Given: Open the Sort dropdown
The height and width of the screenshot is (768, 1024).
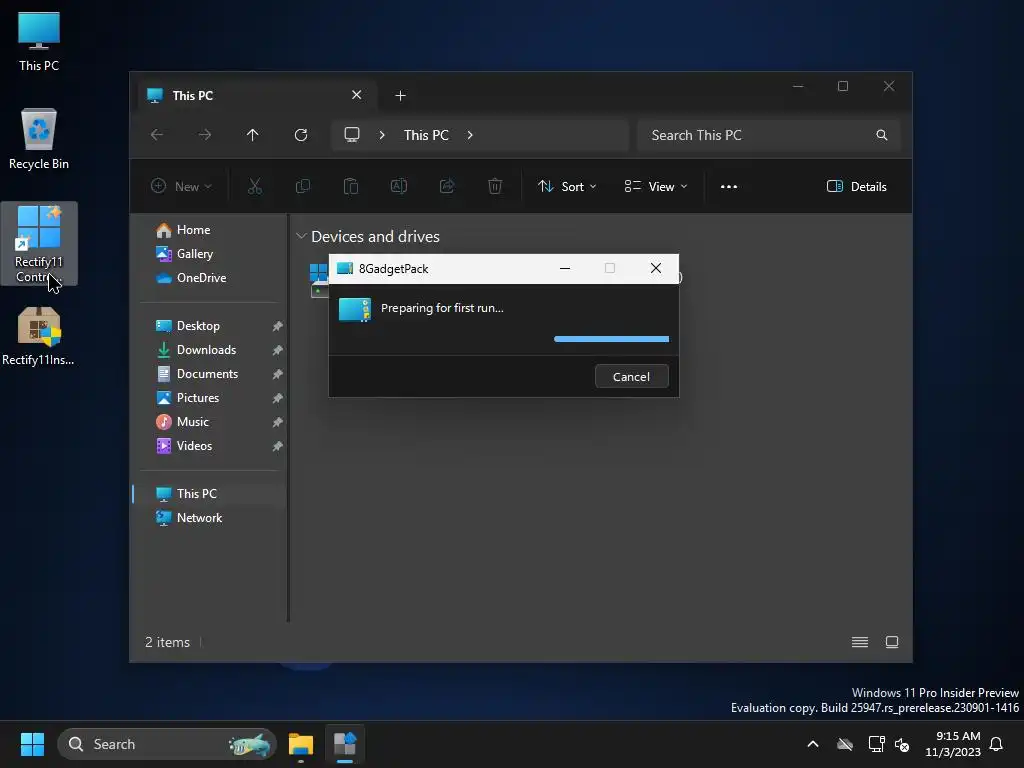Looking at the screenshot, I should click(x=567, y=187).
